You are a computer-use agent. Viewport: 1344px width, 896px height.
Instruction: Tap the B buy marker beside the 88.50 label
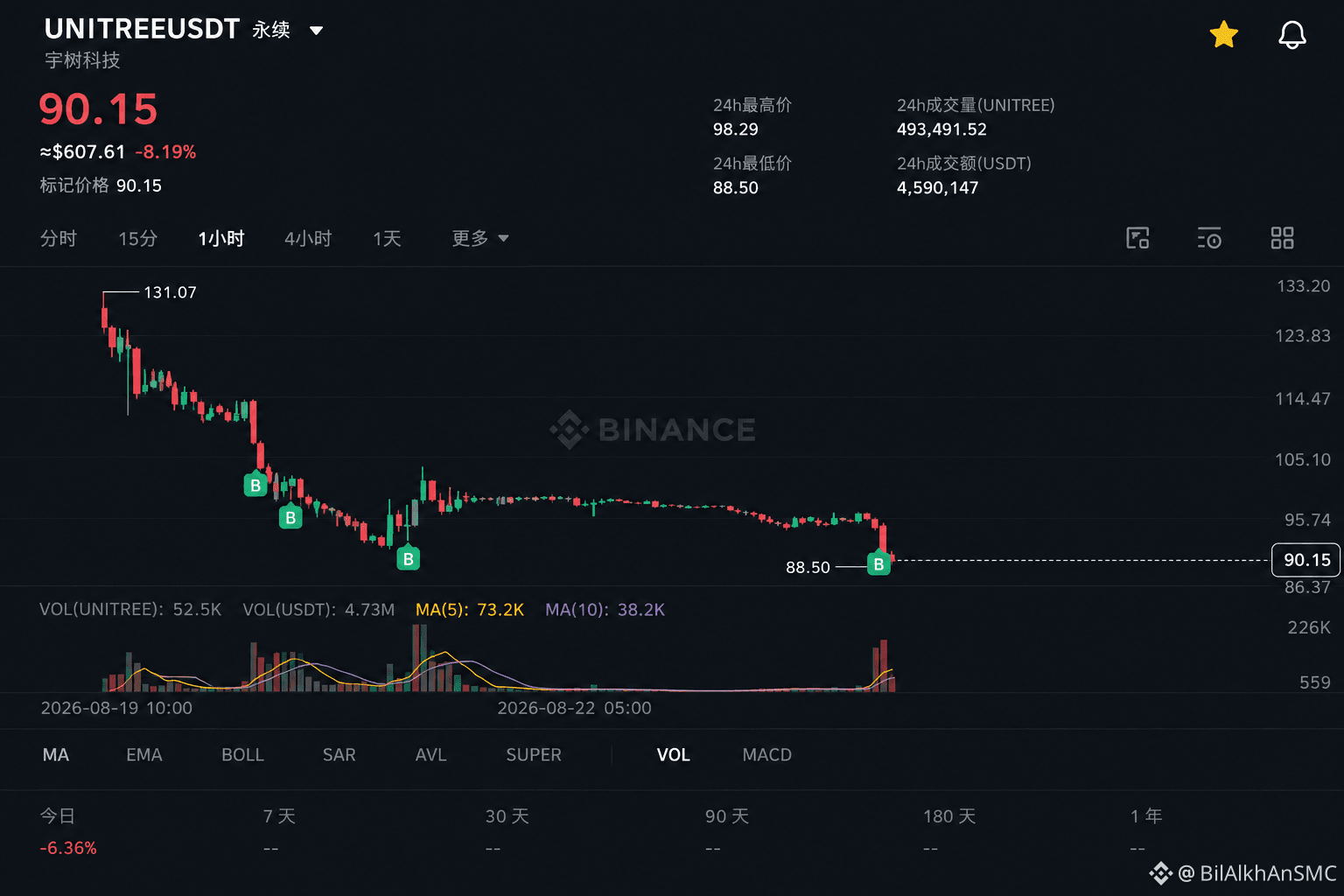pyautogui.click(x=878, y=564)
